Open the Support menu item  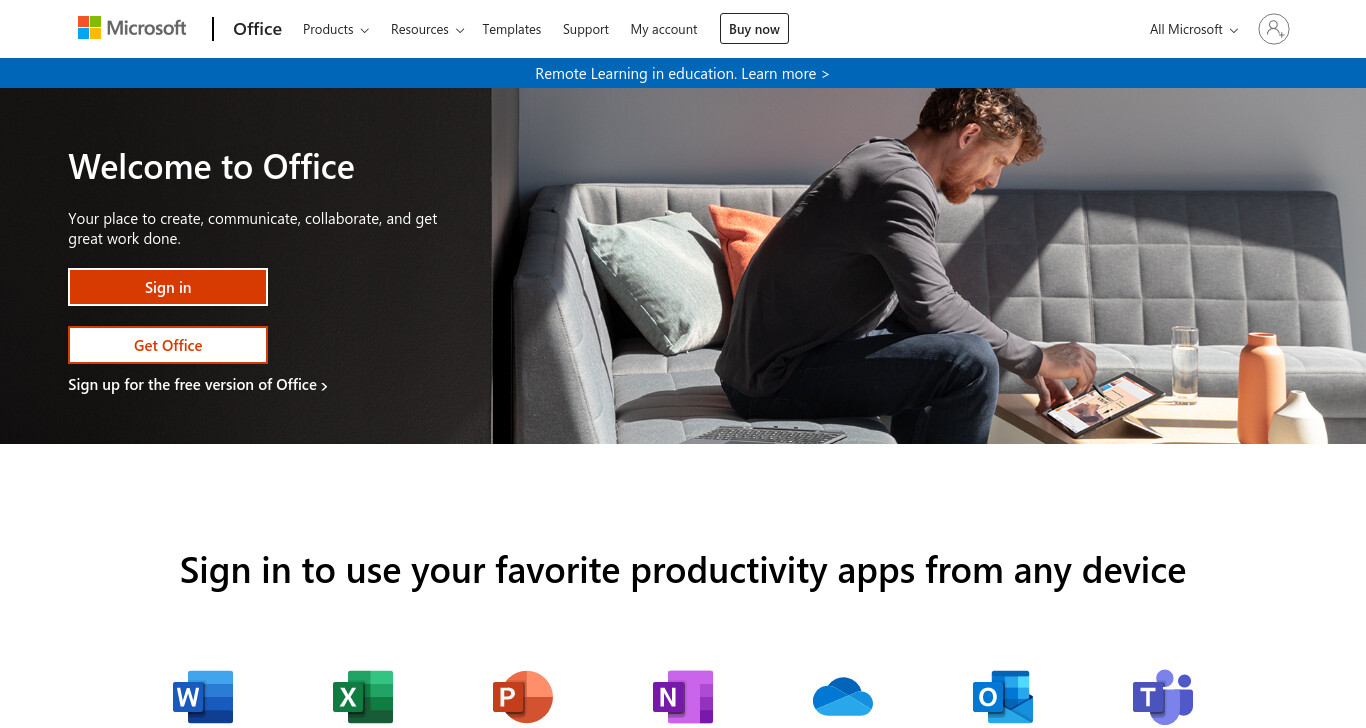click(586, 29)
